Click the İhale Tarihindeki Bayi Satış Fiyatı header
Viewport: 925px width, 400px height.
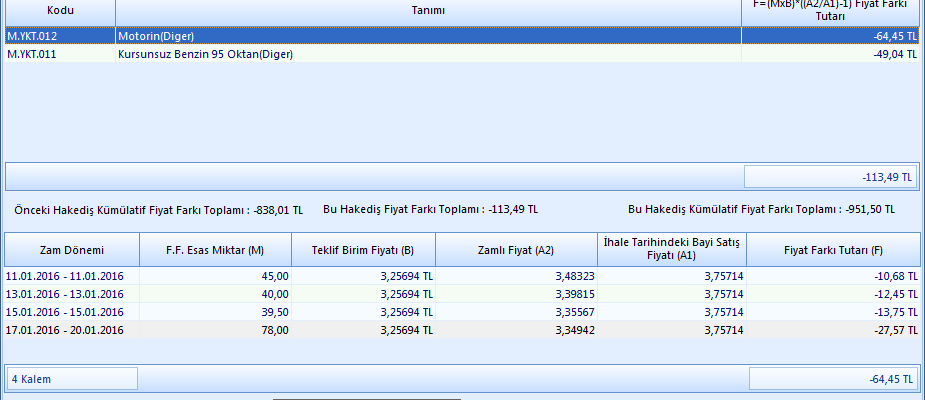coord(671,249)
